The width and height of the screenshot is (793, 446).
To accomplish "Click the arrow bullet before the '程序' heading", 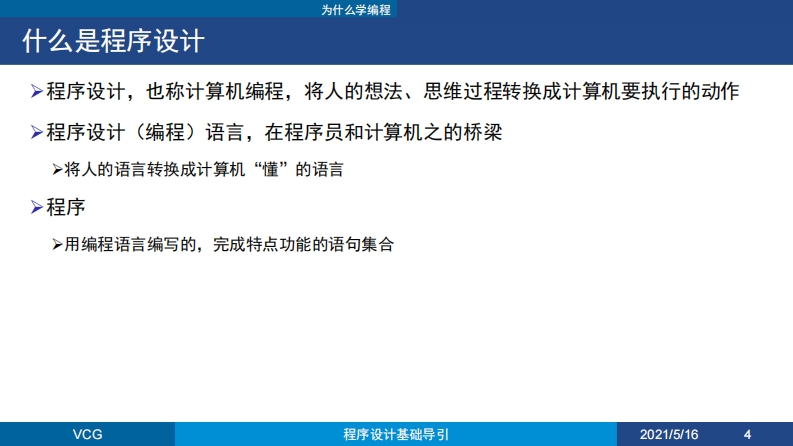I will click(37, 207).
